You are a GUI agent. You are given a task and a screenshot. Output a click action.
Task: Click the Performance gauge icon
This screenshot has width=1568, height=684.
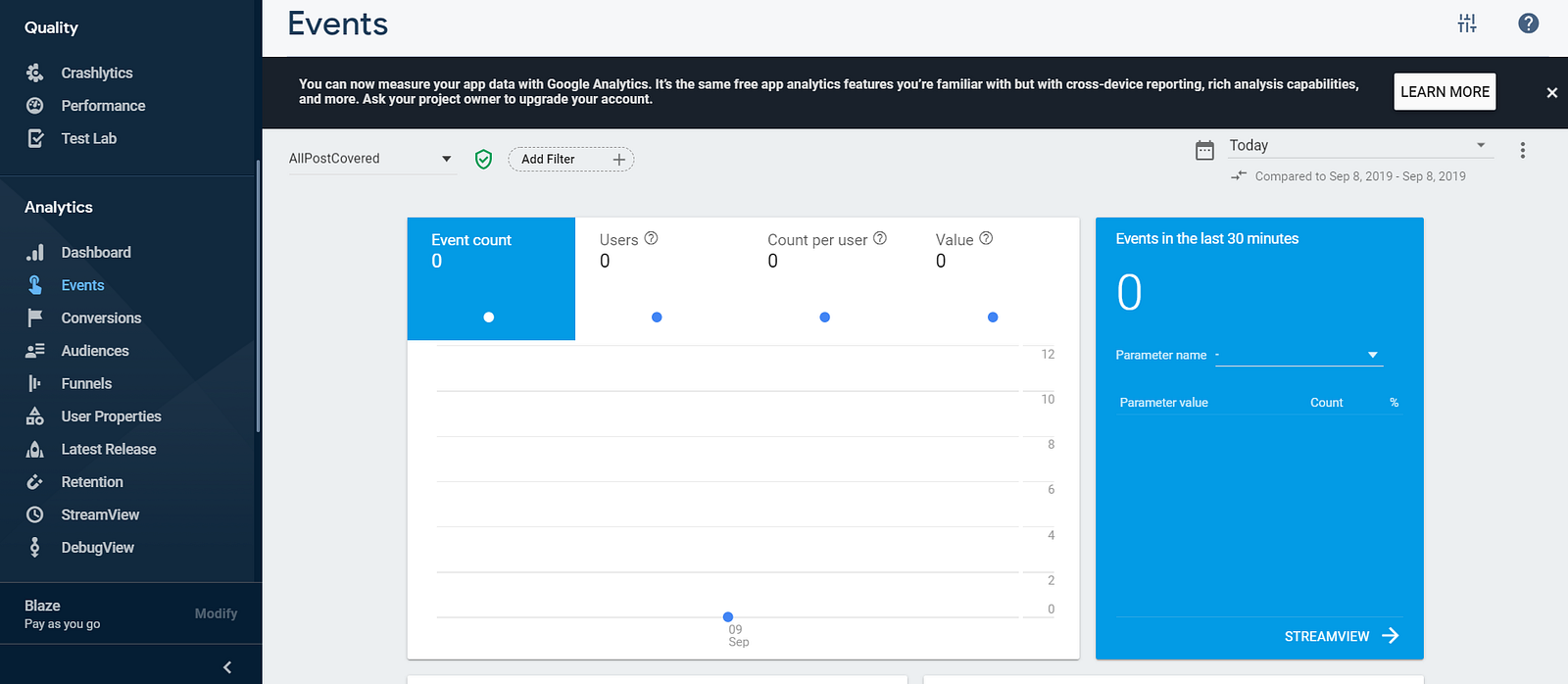(x=35, y=106)
